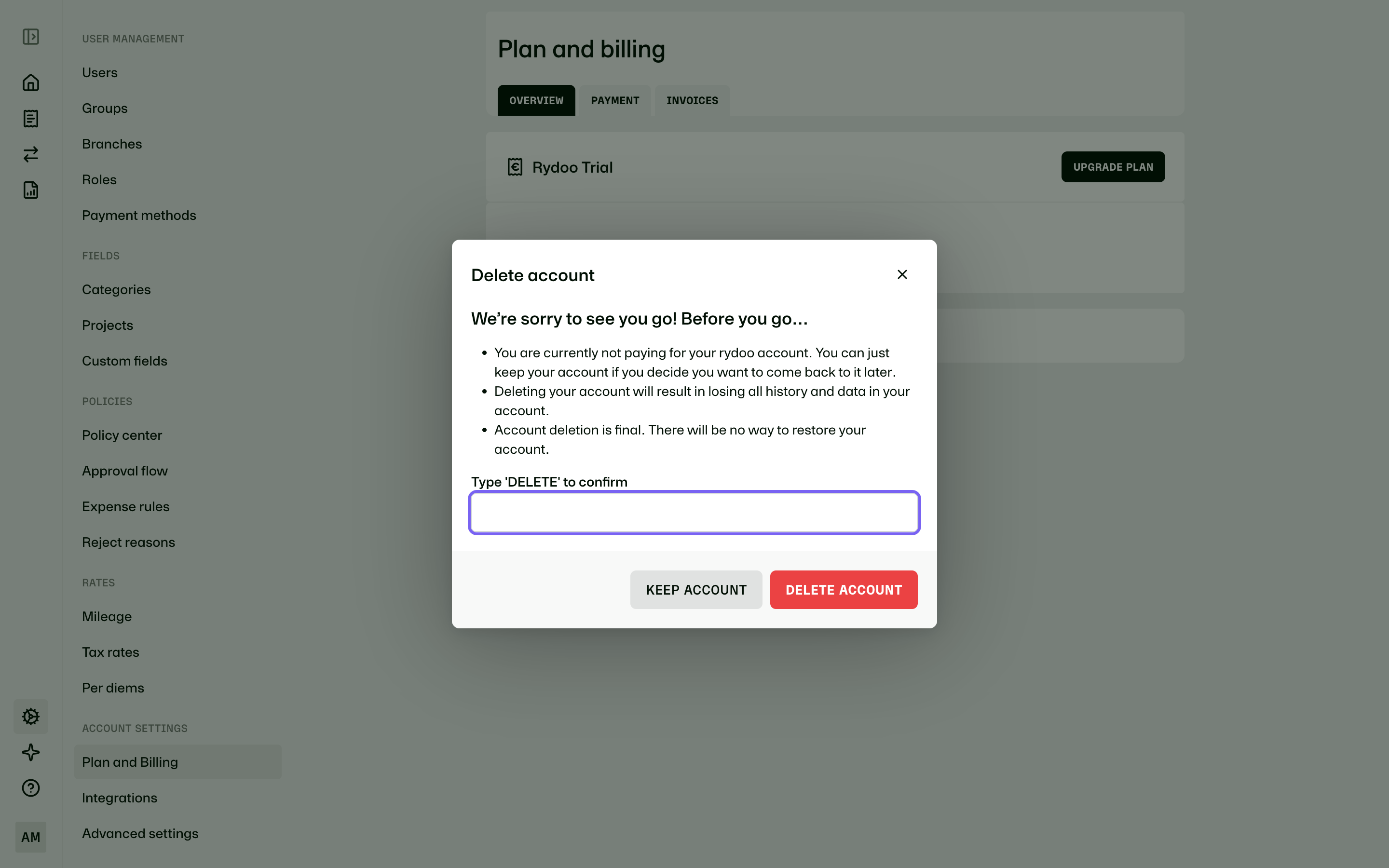
Task: Switch to the Payment tab
Action: coord(615,100)
